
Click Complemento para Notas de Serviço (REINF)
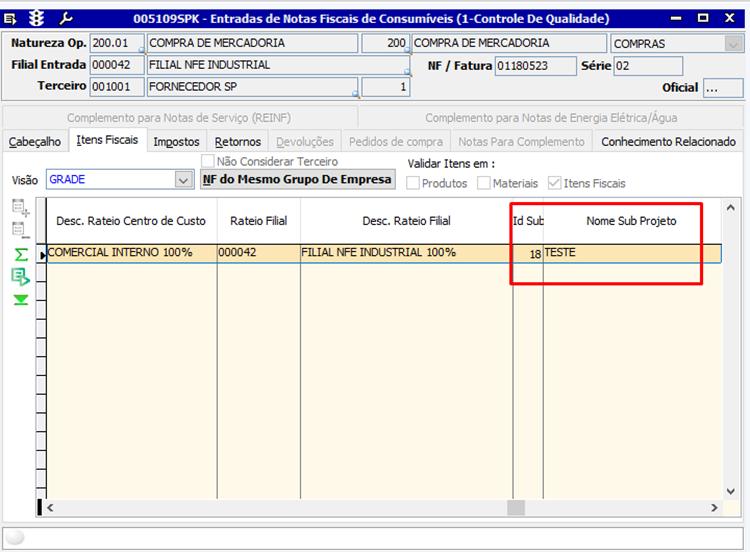click(179, 118)
